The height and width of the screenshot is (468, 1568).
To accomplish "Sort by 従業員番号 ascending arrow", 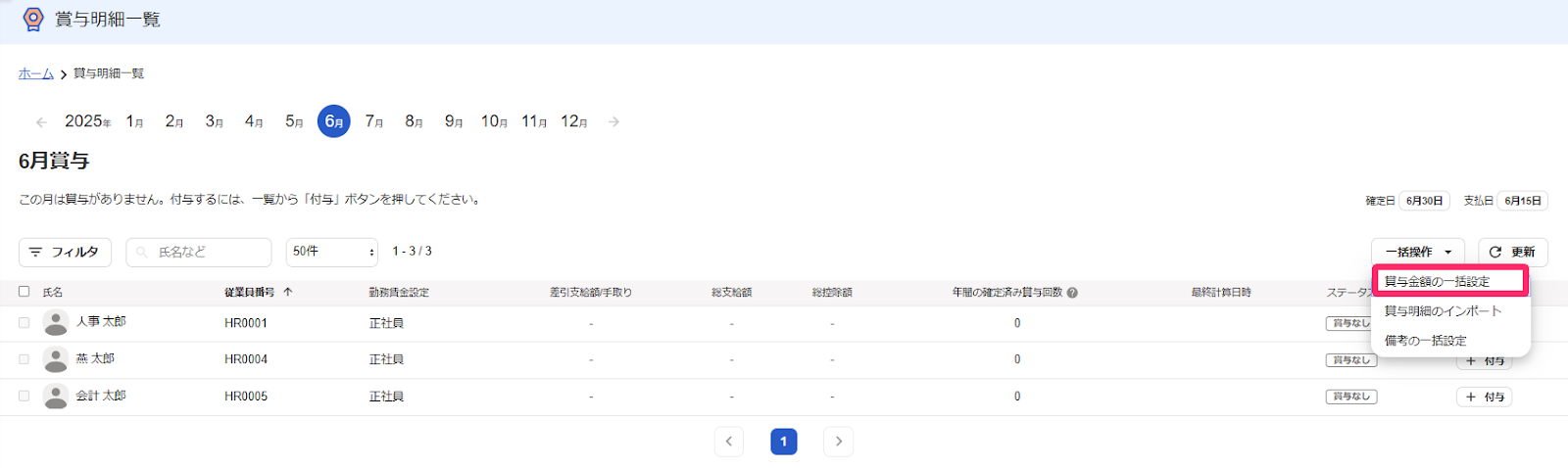I will 288,292.
